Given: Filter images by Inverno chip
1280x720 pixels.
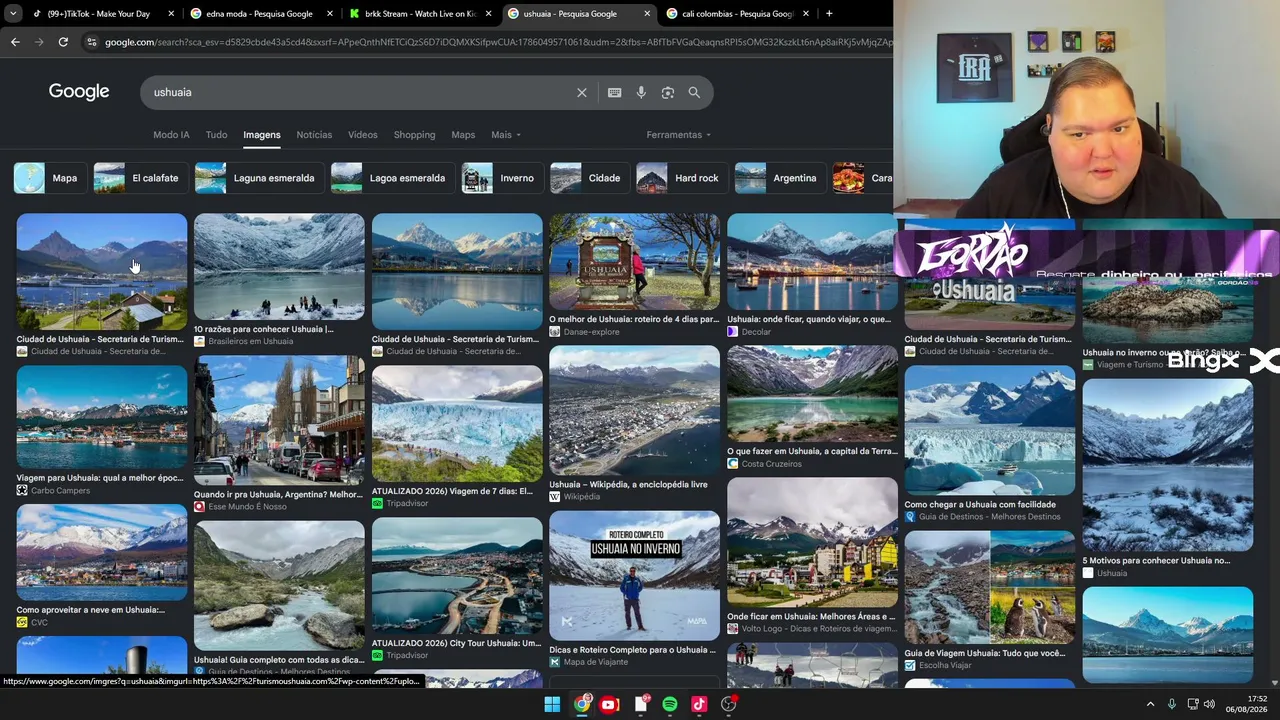Looking at the screenshot, I should pos(501,178).
